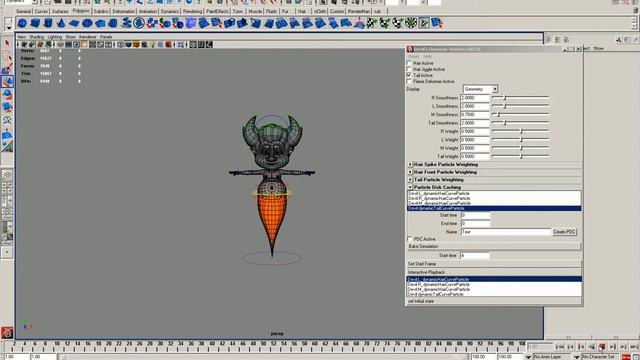Click the Interactive Playback button
Viewport: 640px width, 360px height.
click(493, 272)
